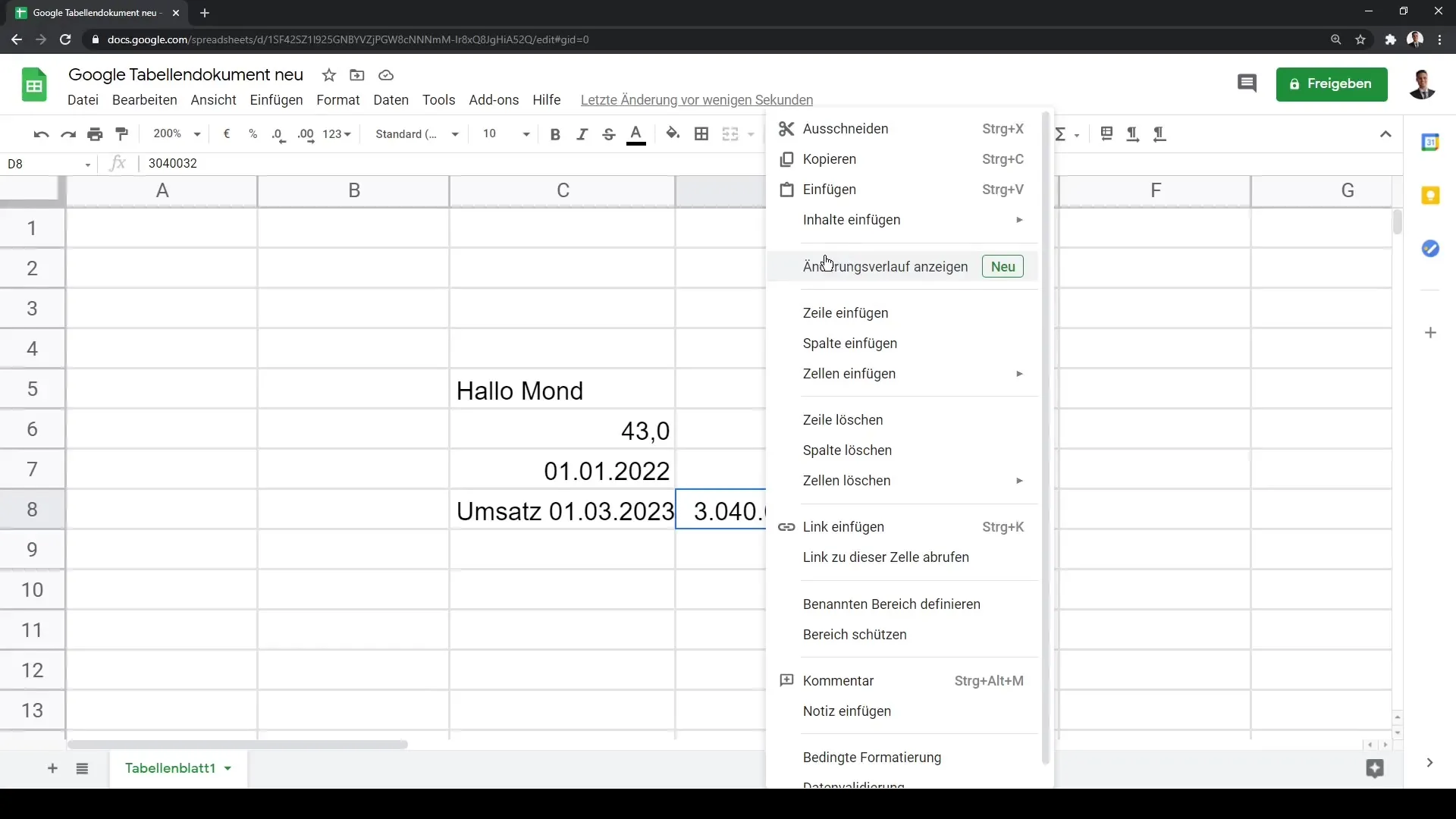Open the Standard font family dropdown
The image size is (1456, 819).
point(417,134)
